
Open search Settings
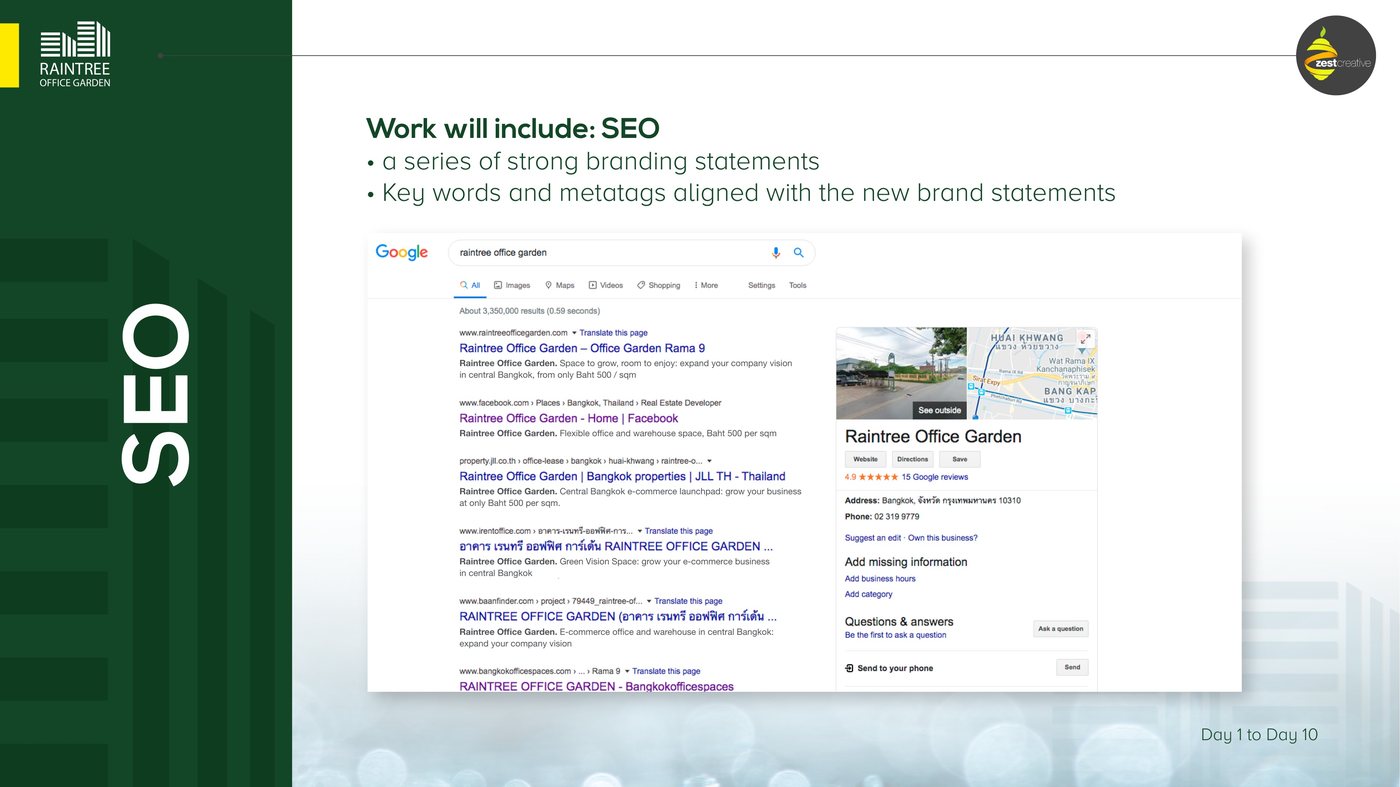[762, 285]
